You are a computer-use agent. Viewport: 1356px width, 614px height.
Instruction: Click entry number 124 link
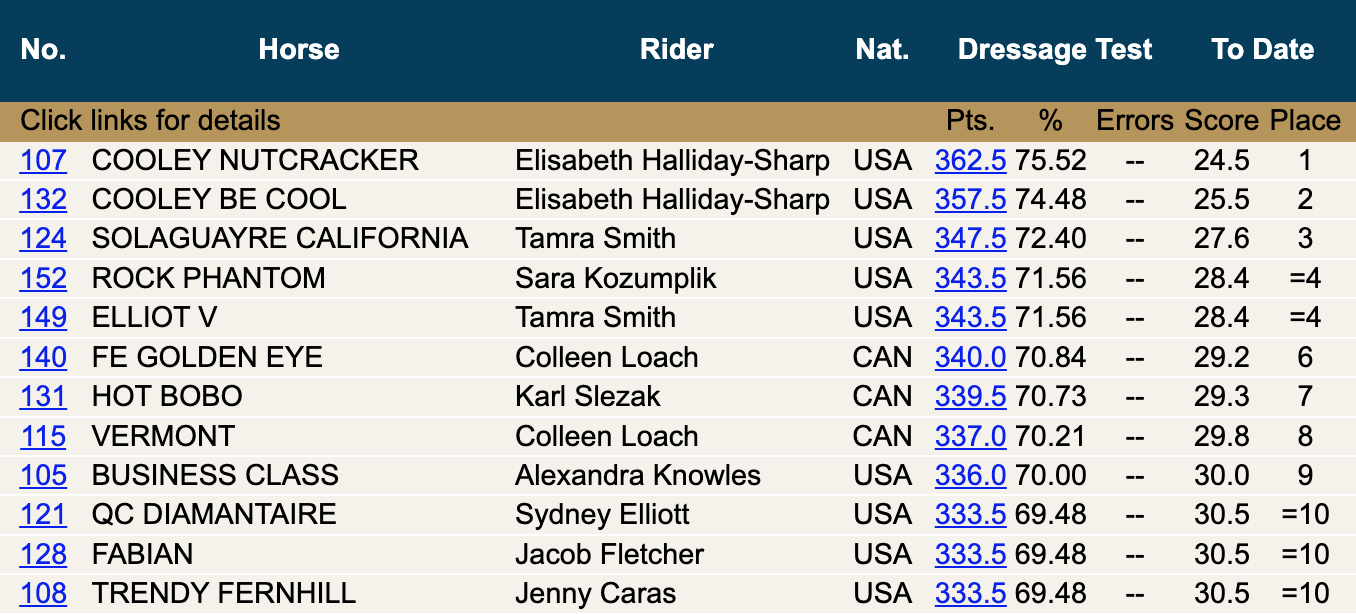(x=43, y=238)
